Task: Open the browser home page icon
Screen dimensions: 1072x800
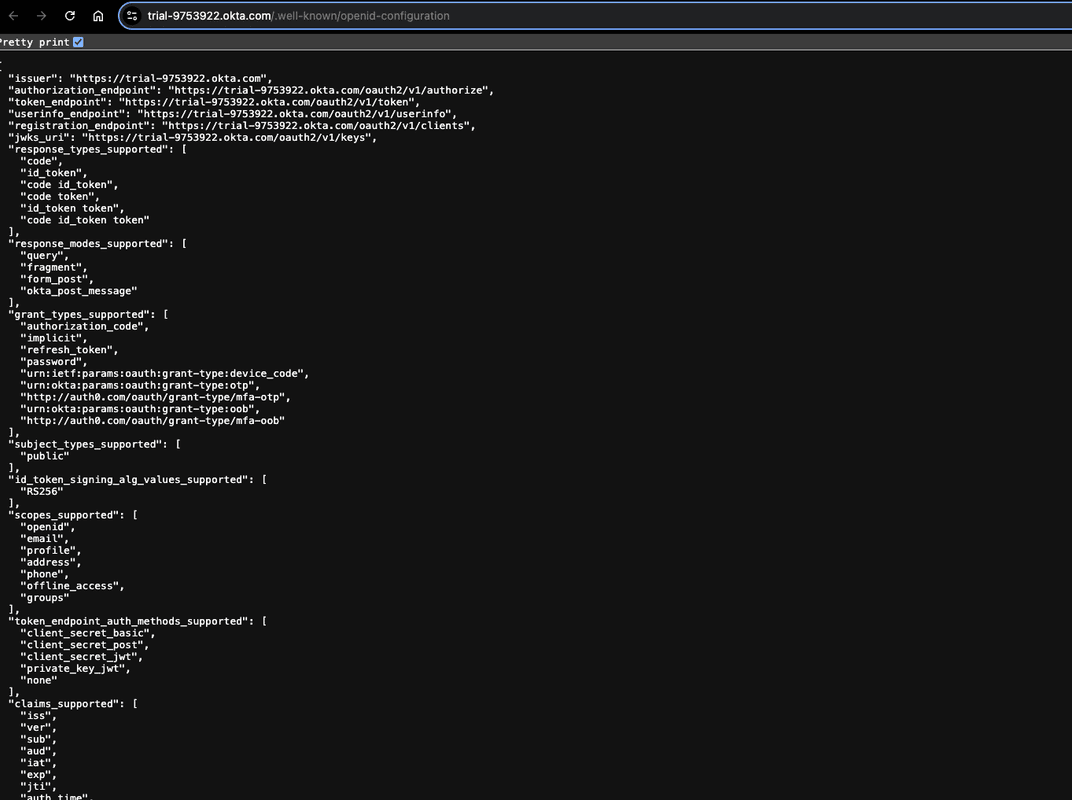Action: pos(97,15)
